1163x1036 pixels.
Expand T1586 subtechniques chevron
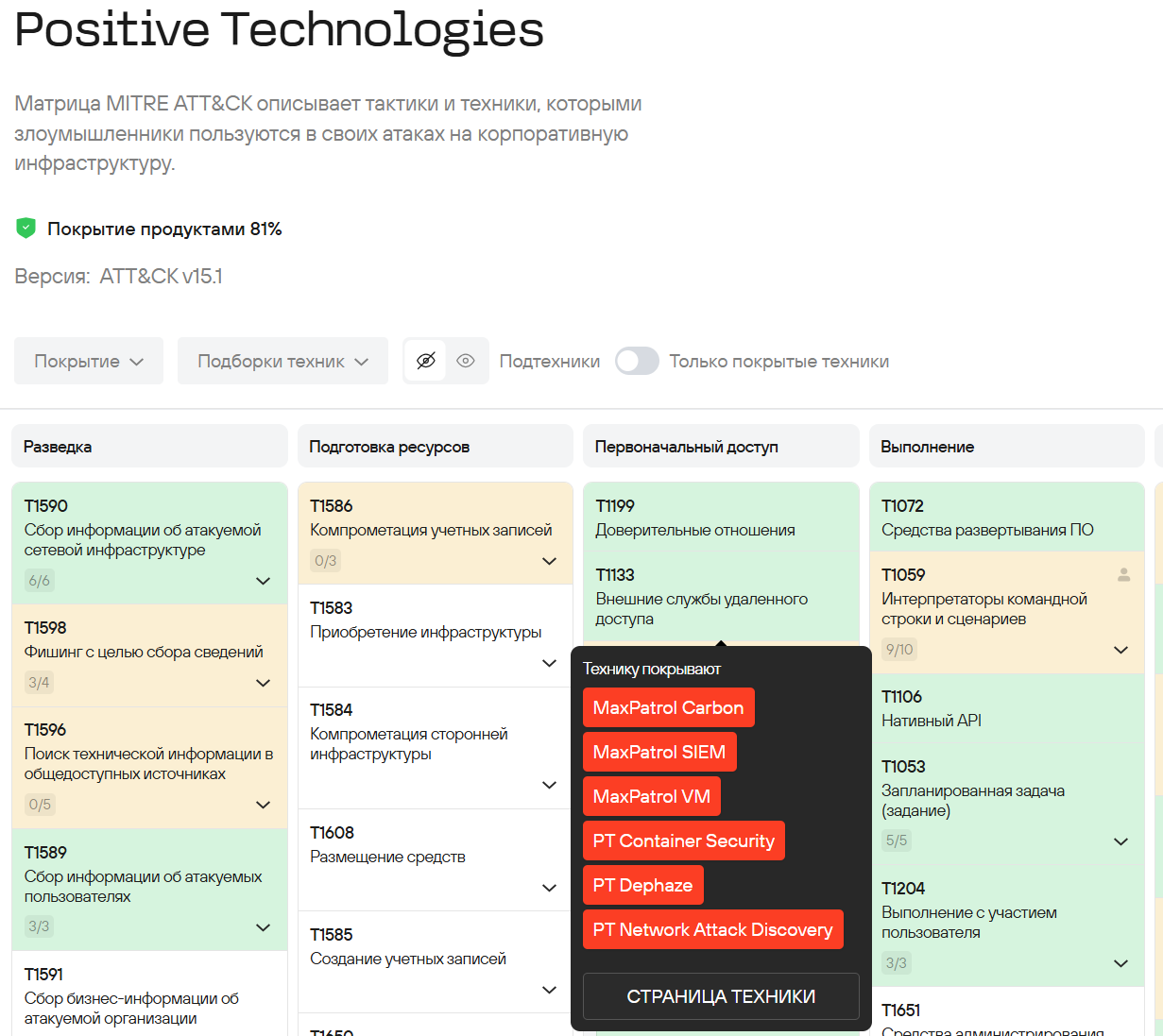point(549,561)
